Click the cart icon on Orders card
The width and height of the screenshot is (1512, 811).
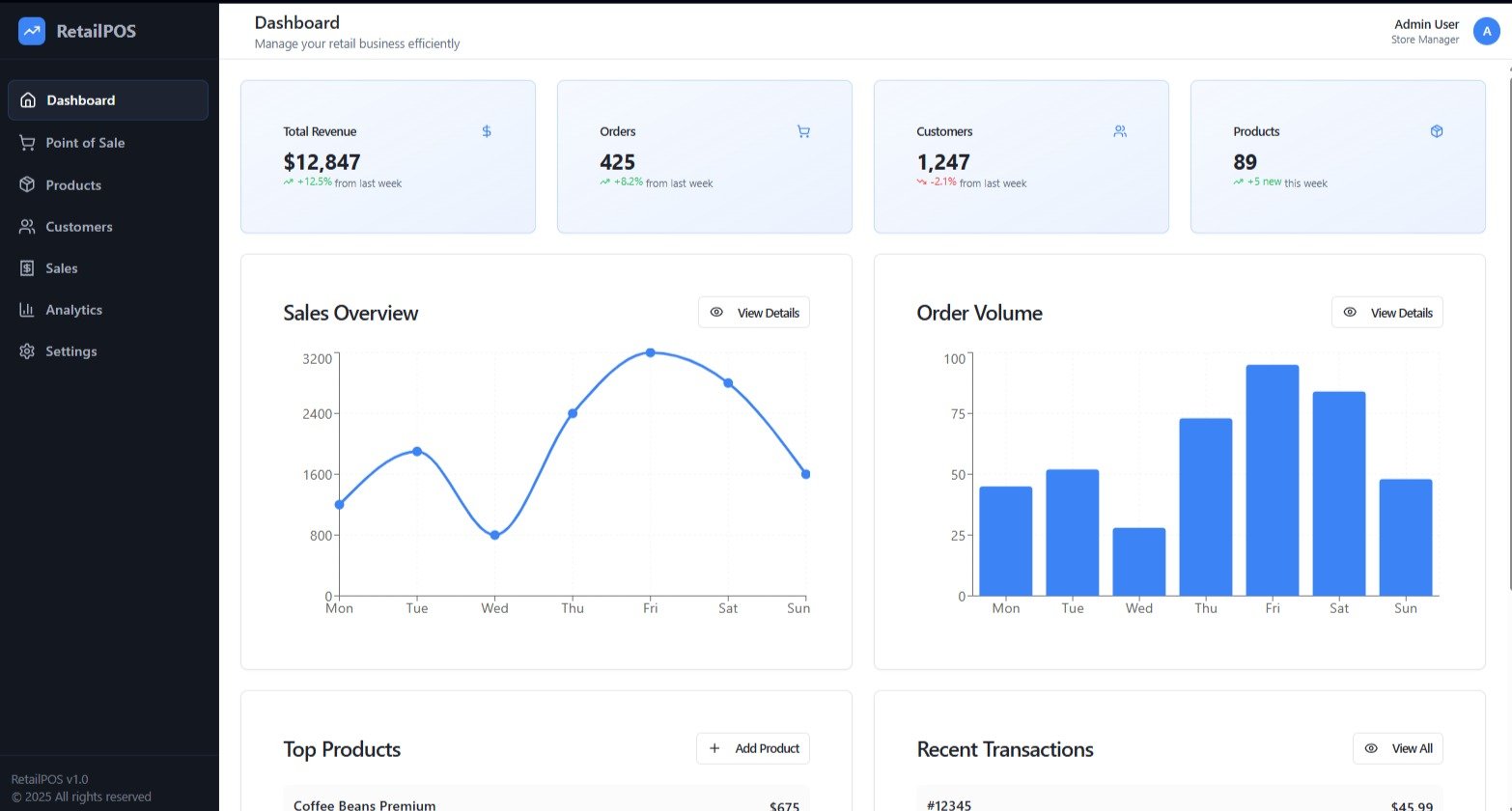803,131
